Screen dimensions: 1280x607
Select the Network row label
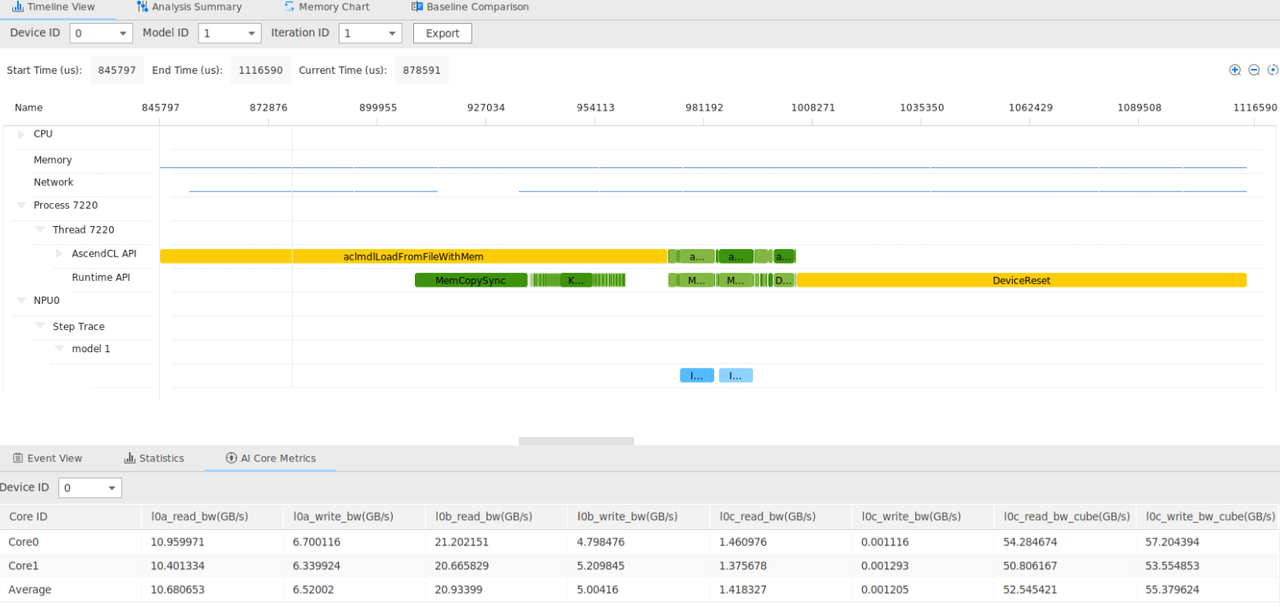(53, 182)
